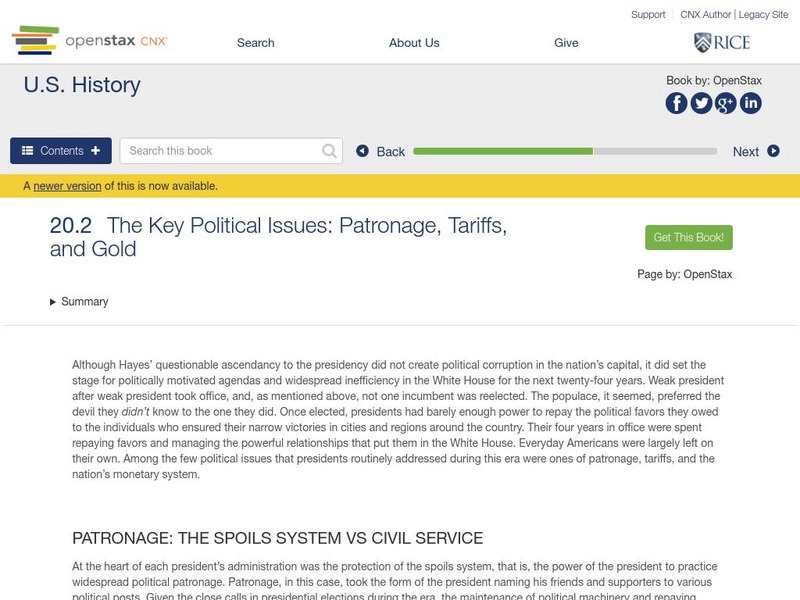Click the OpenStax CNX logo
Image resolution: width=800 pixels, height=600 pixels.
coord(89,41)
